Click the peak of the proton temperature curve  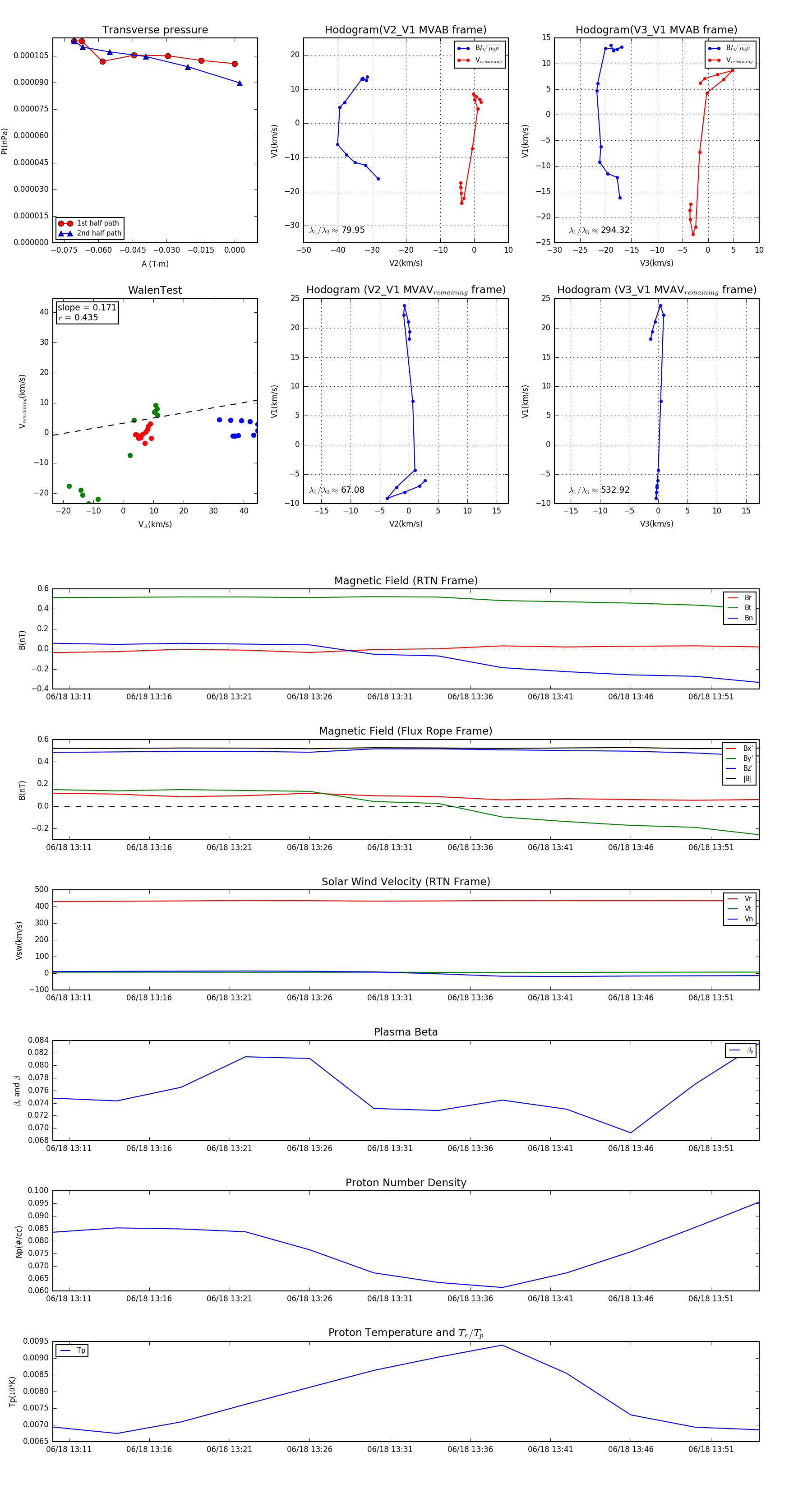(x=502, y=1345)
